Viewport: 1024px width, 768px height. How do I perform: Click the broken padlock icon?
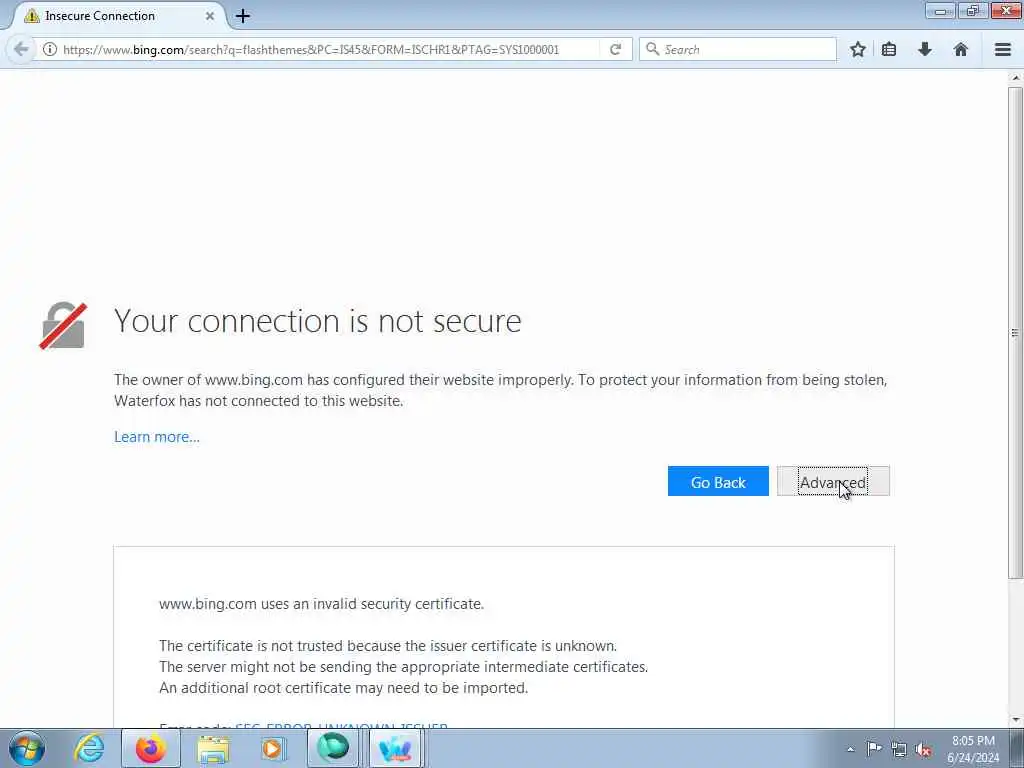click(x=63, y=325)
